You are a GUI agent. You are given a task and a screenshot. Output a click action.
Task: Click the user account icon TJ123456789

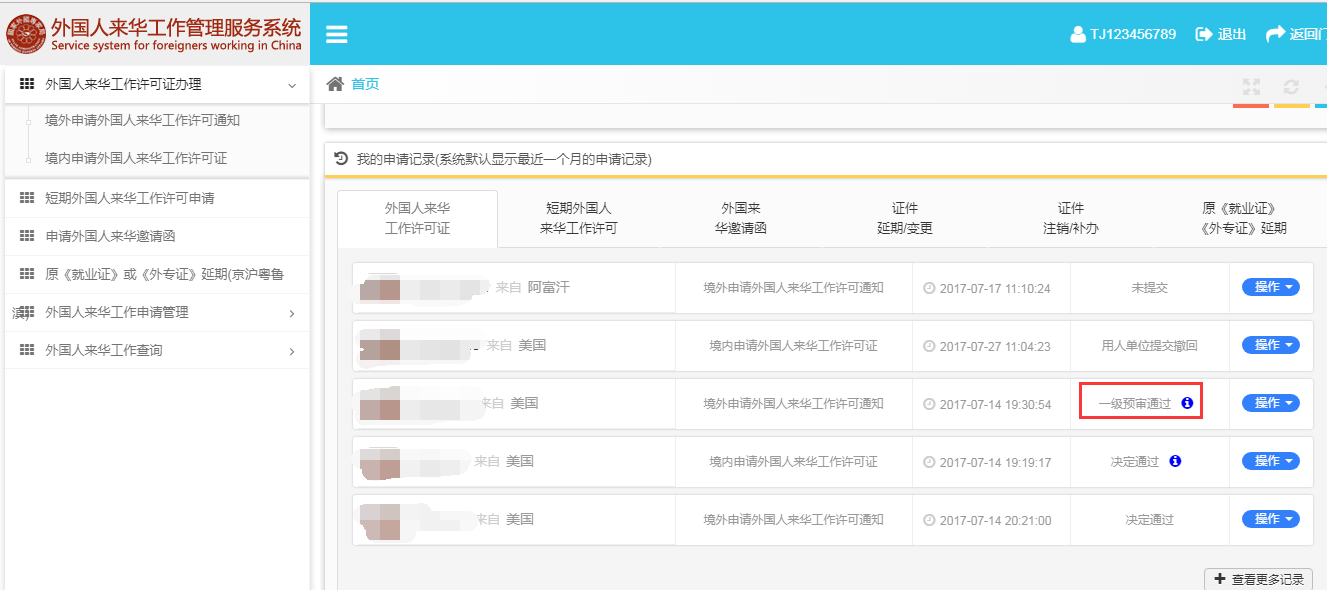pyautogui.click(x=1077, y=34)
